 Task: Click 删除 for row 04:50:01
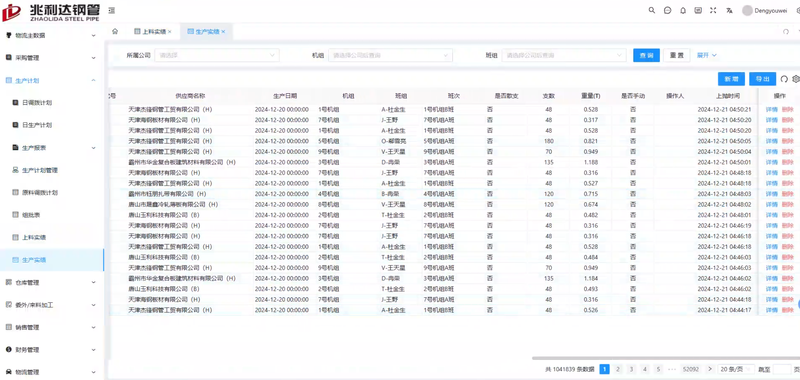pyautogui.click(x=788, y=162)
